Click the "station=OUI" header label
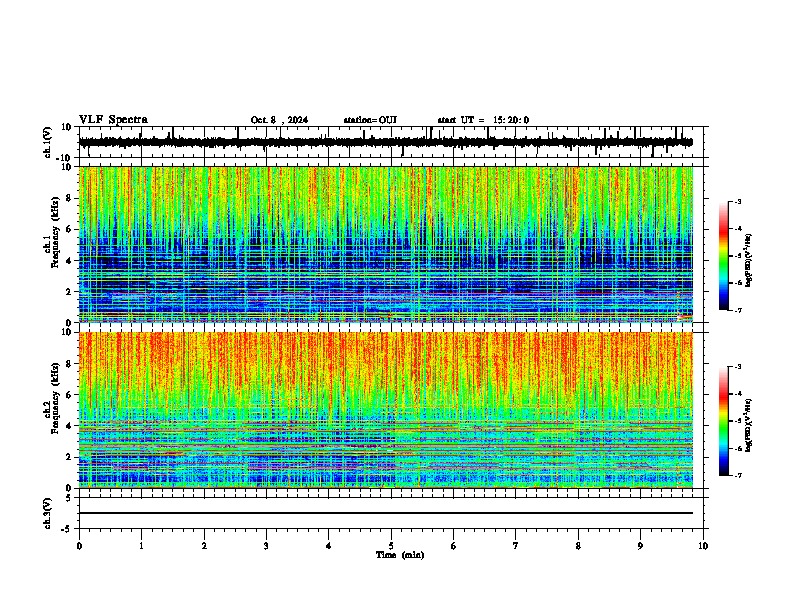This screenshot has width=792, height=612. click(370, 120)
